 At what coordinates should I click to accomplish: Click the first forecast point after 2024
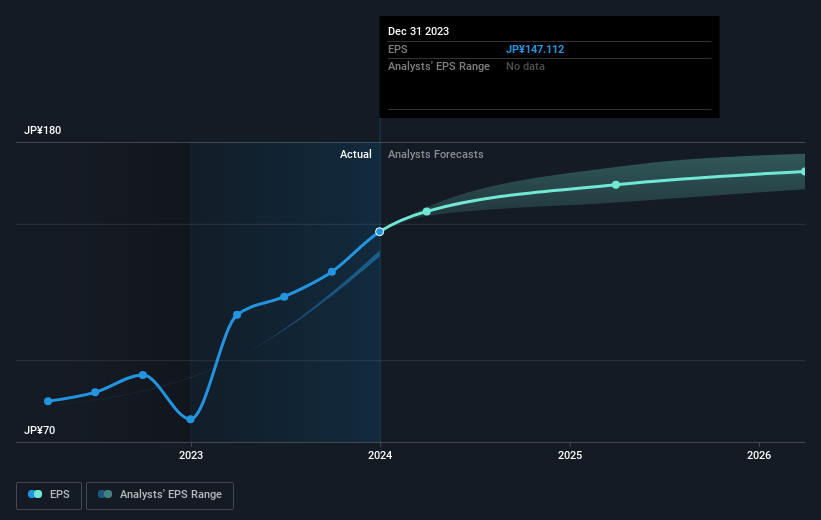tap(427, 212)
